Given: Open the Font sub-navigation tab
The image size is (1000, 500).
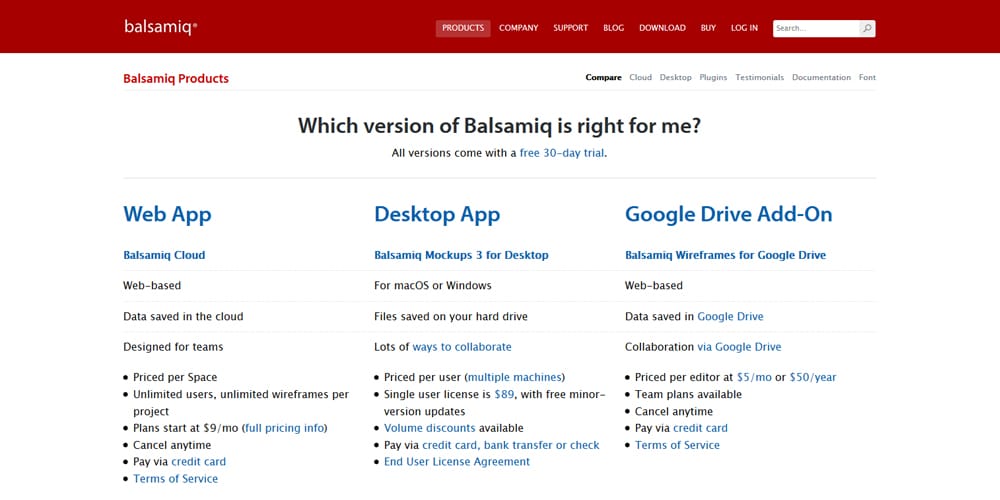Looking at the screenshot, I should [x=867, y=77].
